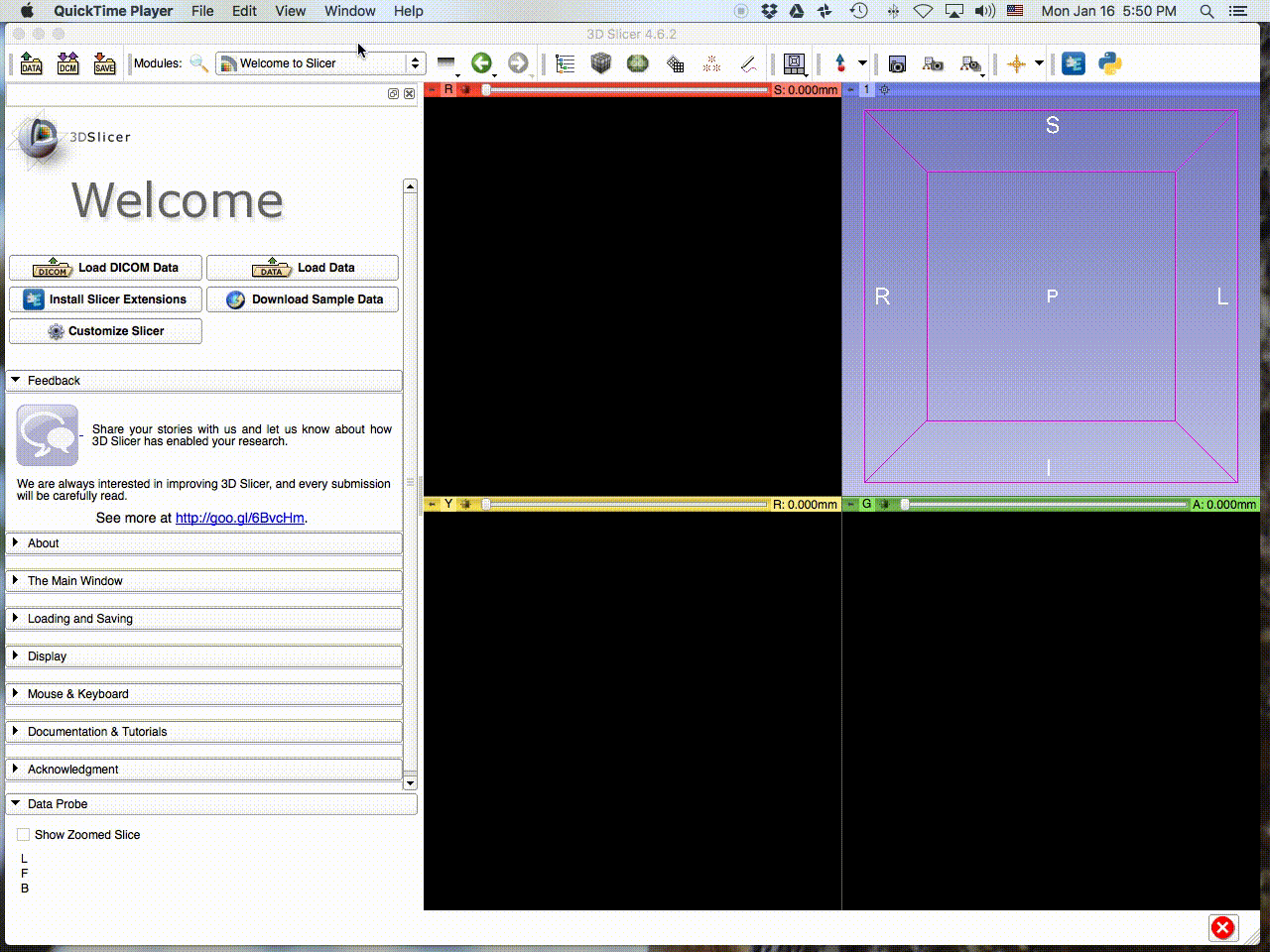The height and width of the screenshot is (952, 1270).
Task: Expand the Loading and Saving section
Action: pos(204,619)
